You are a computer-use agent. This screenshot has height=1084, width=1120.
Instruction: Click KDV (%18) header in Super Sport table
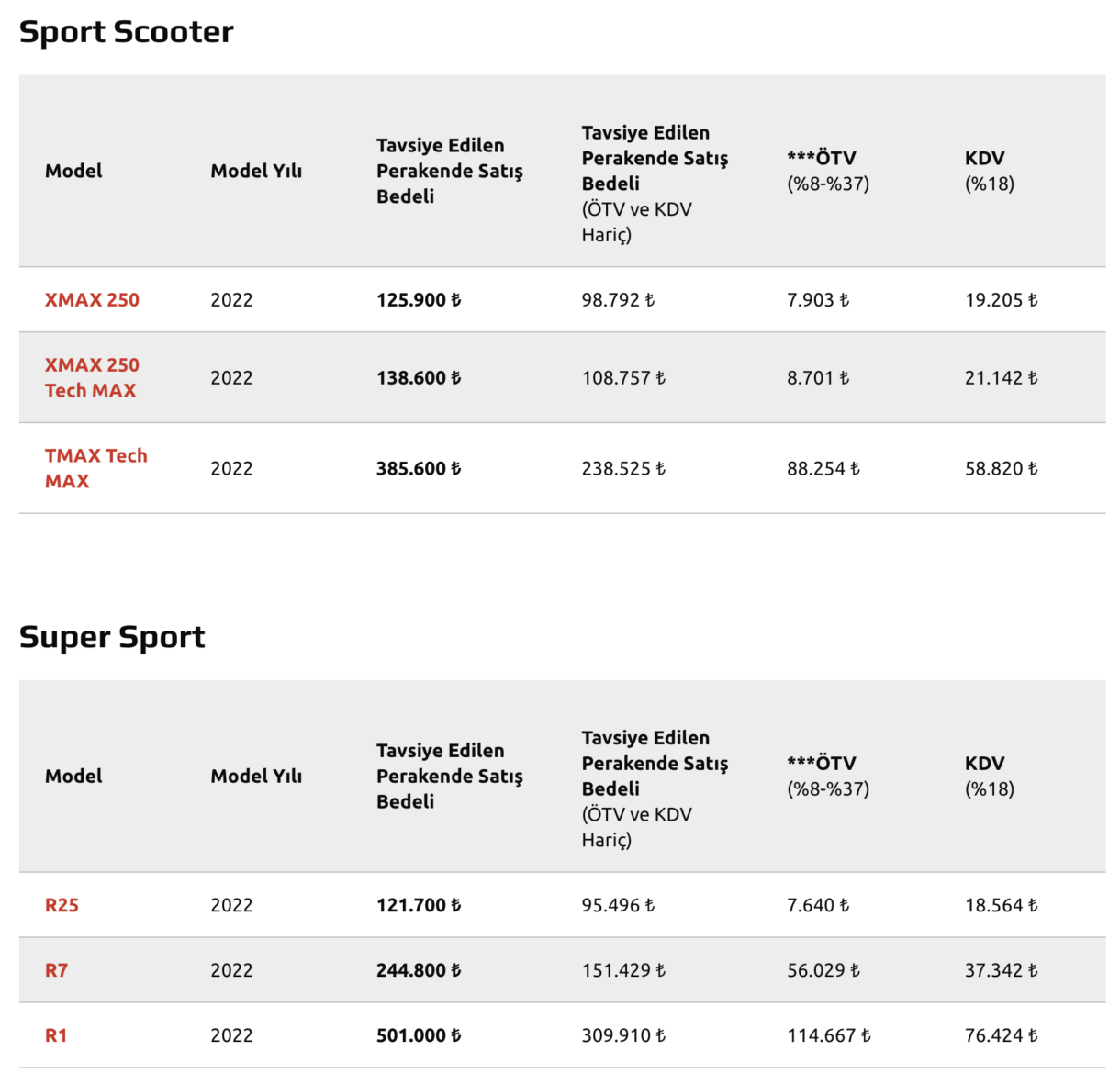(x=990, y=776)
